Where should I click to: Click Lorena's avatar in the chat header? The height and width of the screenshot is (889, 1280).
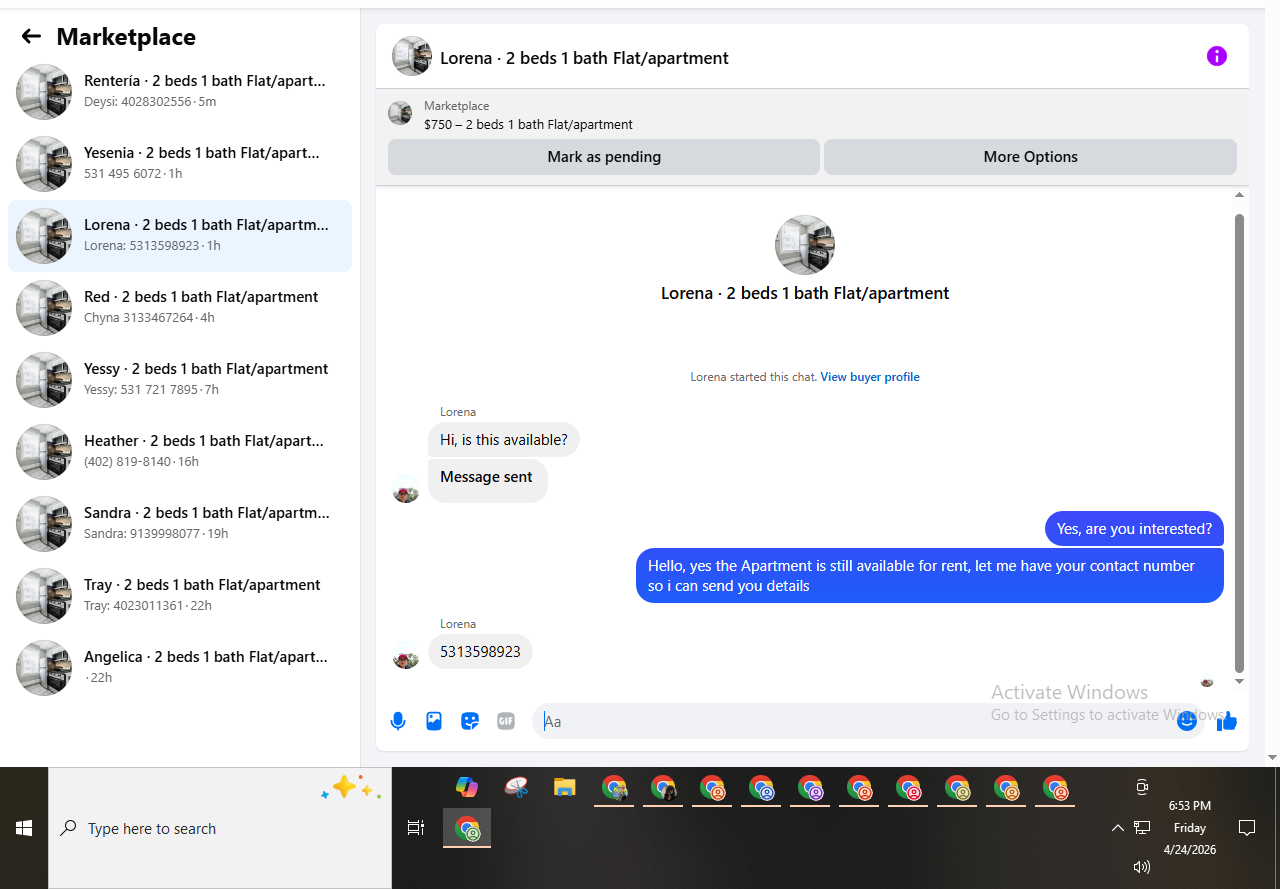[x=412, y=56]
